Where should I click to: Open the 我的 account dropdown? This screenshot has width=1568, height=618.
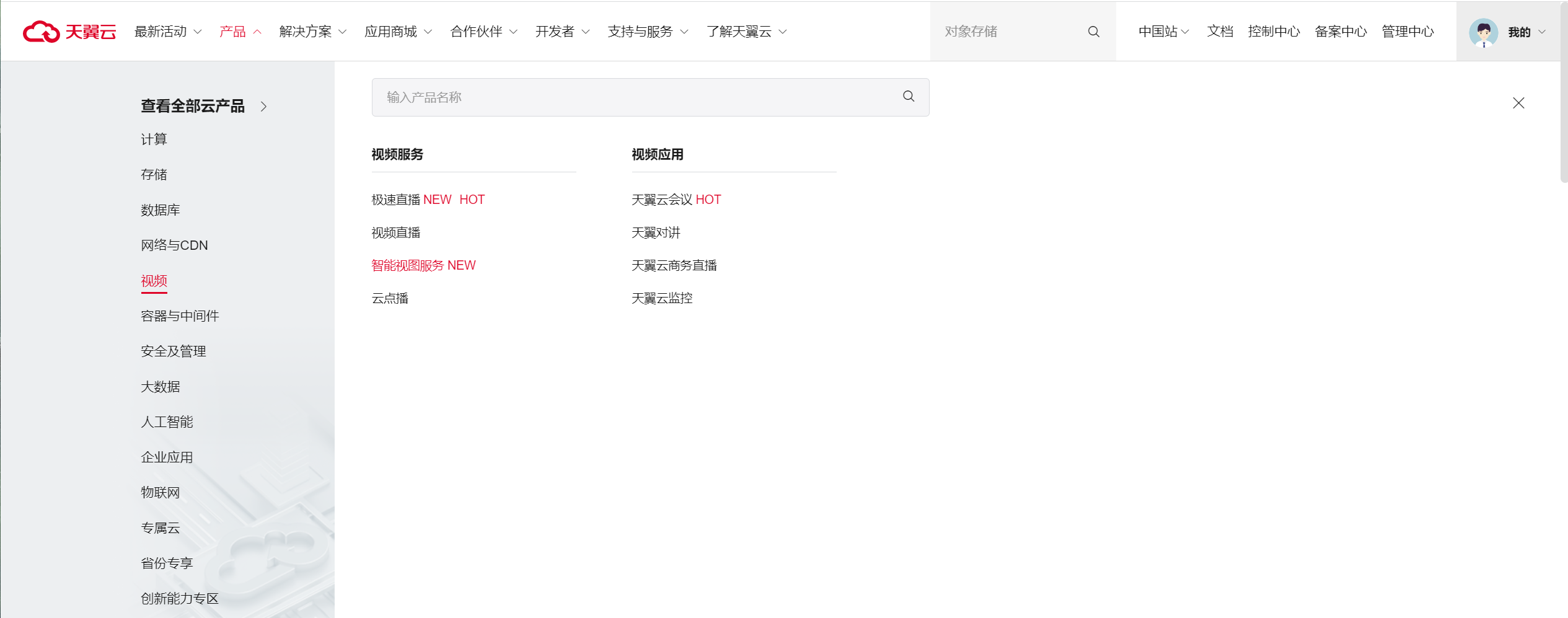[x=1526, y=32]
